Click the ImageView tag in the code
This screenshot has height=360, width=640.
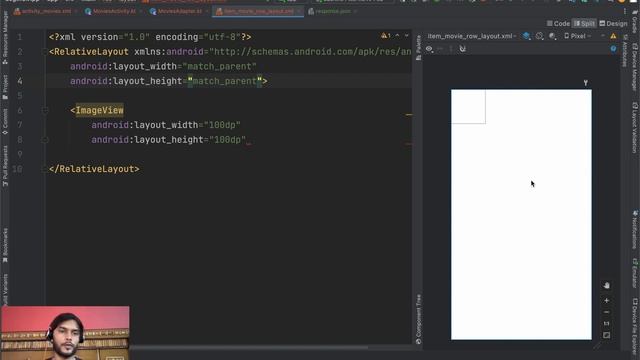point(99,110)
